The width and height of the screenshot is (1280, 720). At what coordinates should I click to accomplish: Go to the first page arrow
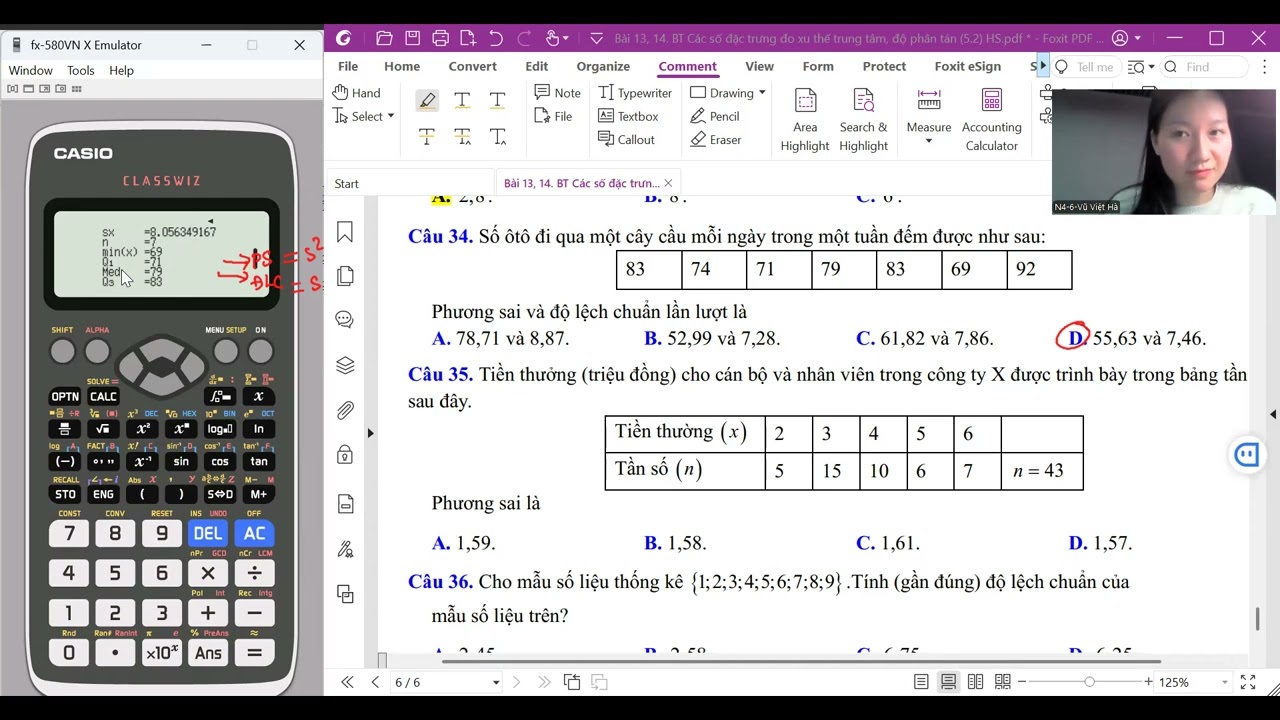(347, 682)
